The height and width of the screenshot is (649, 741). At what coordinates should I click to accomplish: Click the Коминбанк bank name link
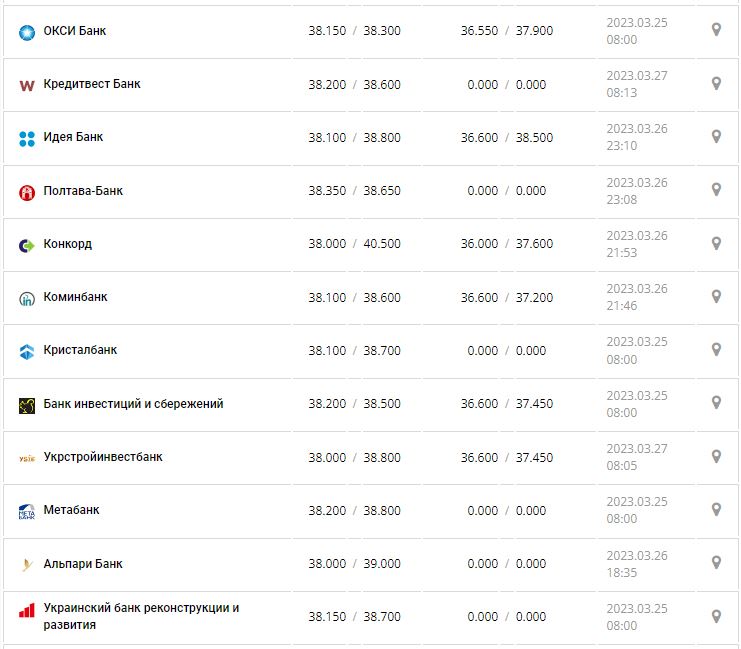(76, 297)
